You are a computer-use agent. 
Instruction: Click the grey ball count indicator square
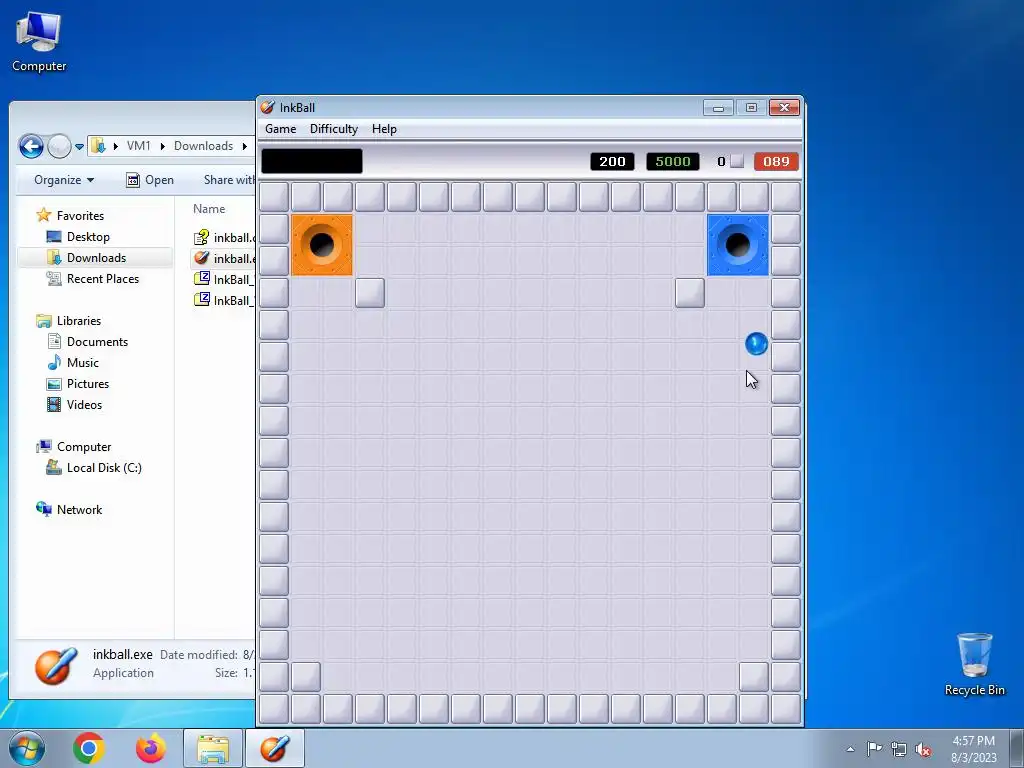point(737,161)
